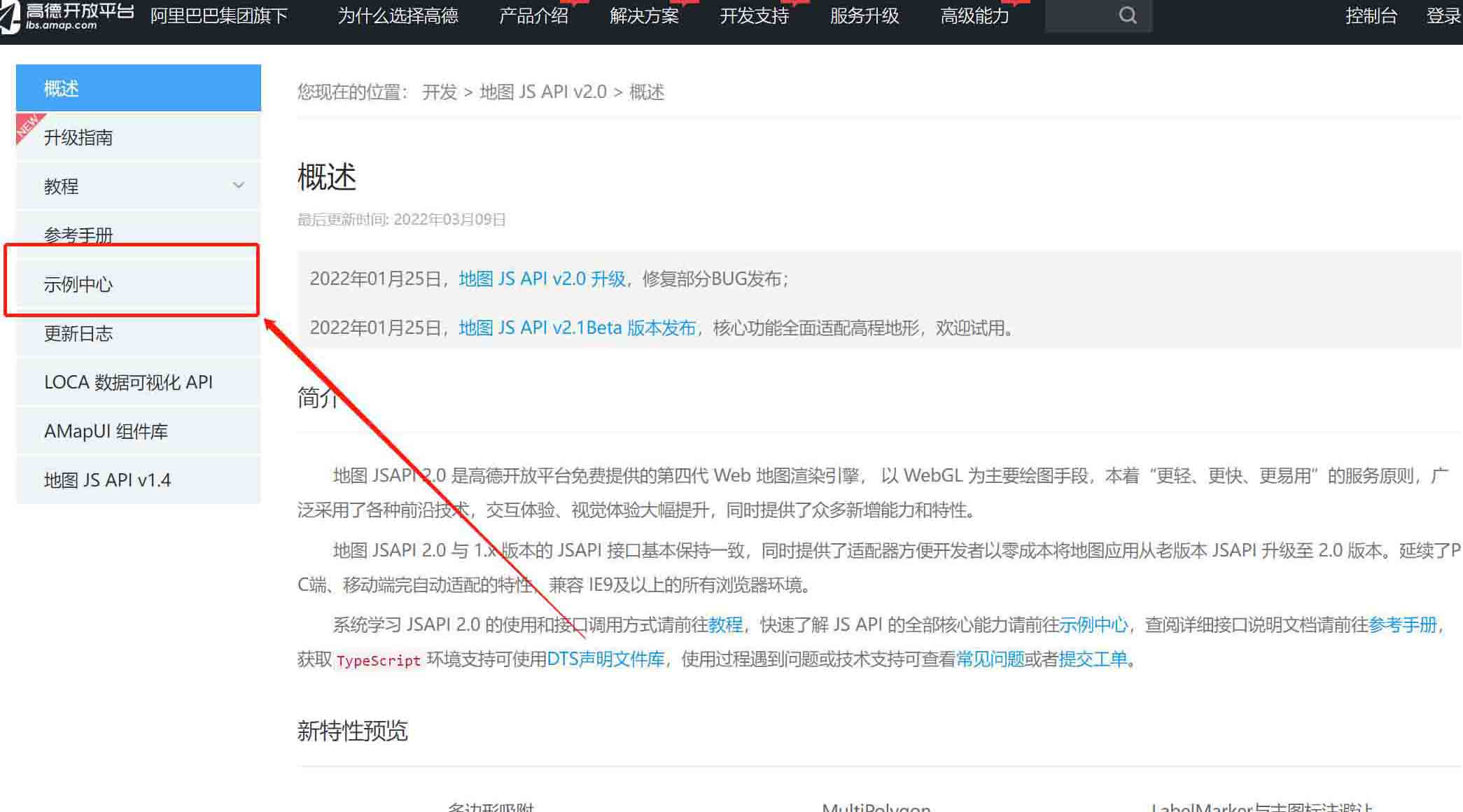This screenshot has width=1463, height=812.
Task: Click the 教程 link in the intro paragraph
Action: click(x=725, y=624)
